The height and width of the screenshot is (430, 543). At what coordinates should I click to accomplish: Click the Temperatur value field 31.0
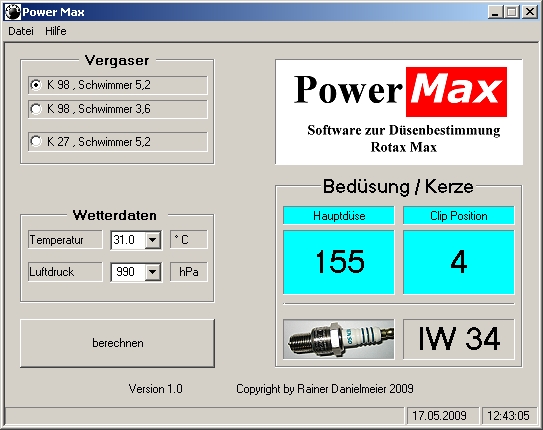pos(128,240)
